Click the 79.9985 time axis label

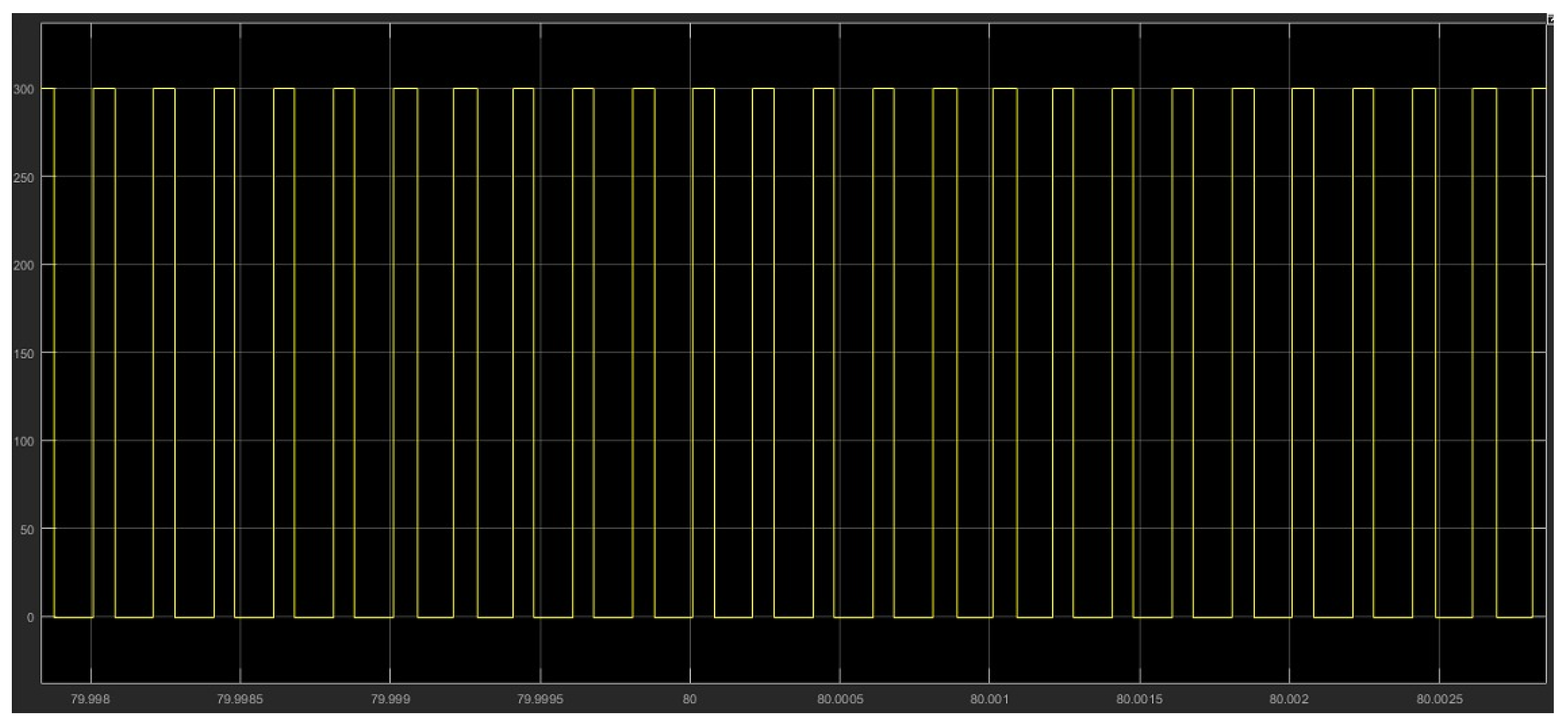point(240,699)
